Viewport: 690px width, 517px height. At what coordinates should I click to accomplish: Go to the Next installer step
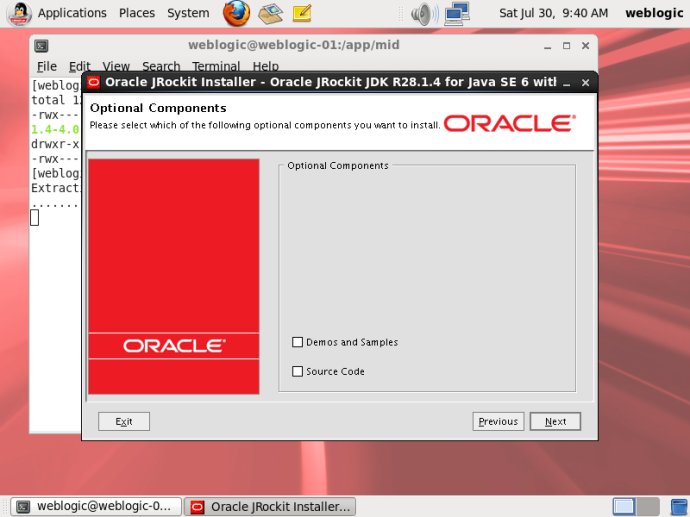point(555,422)
